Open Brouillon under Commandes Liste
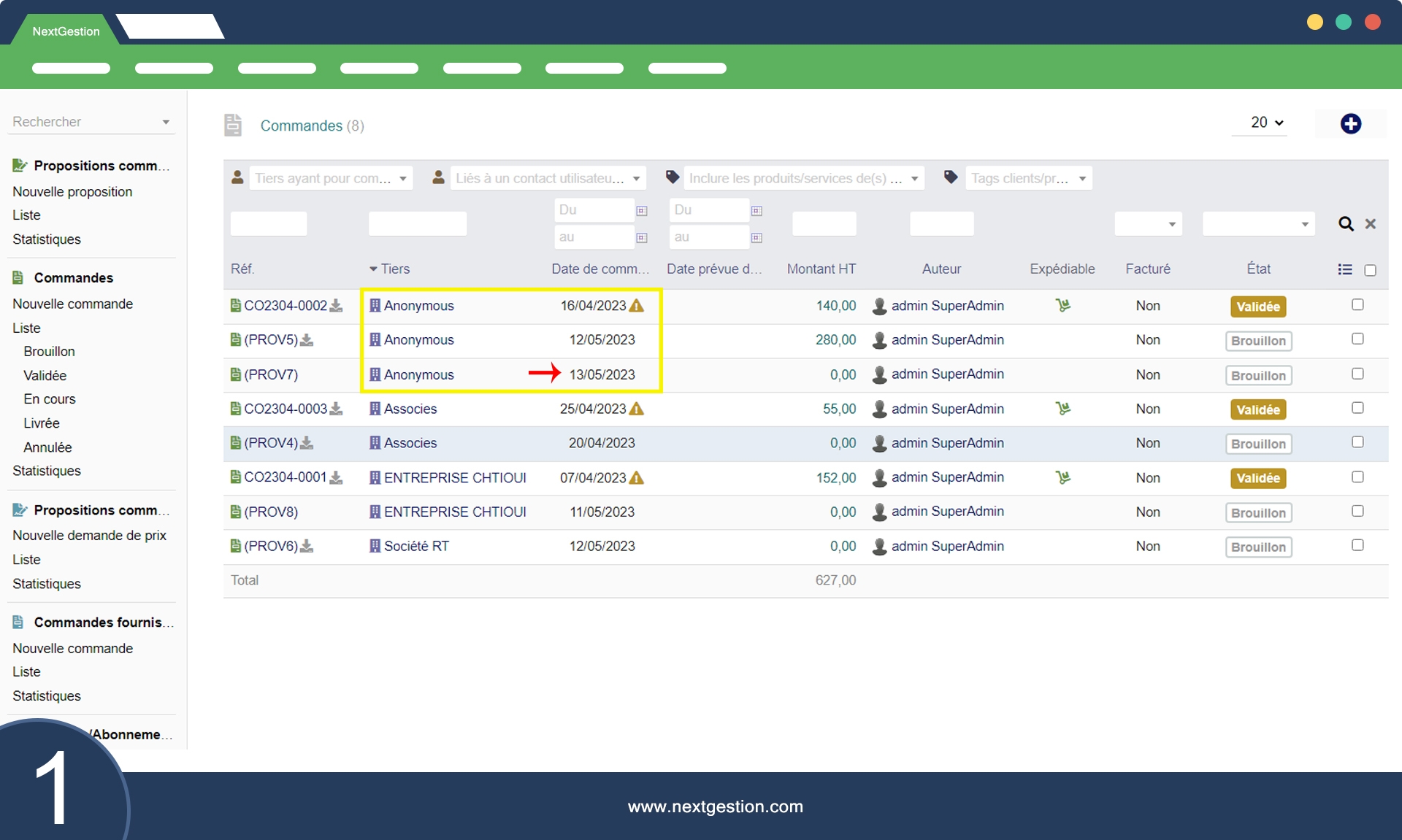1402x840 pixels. (49, 352)
